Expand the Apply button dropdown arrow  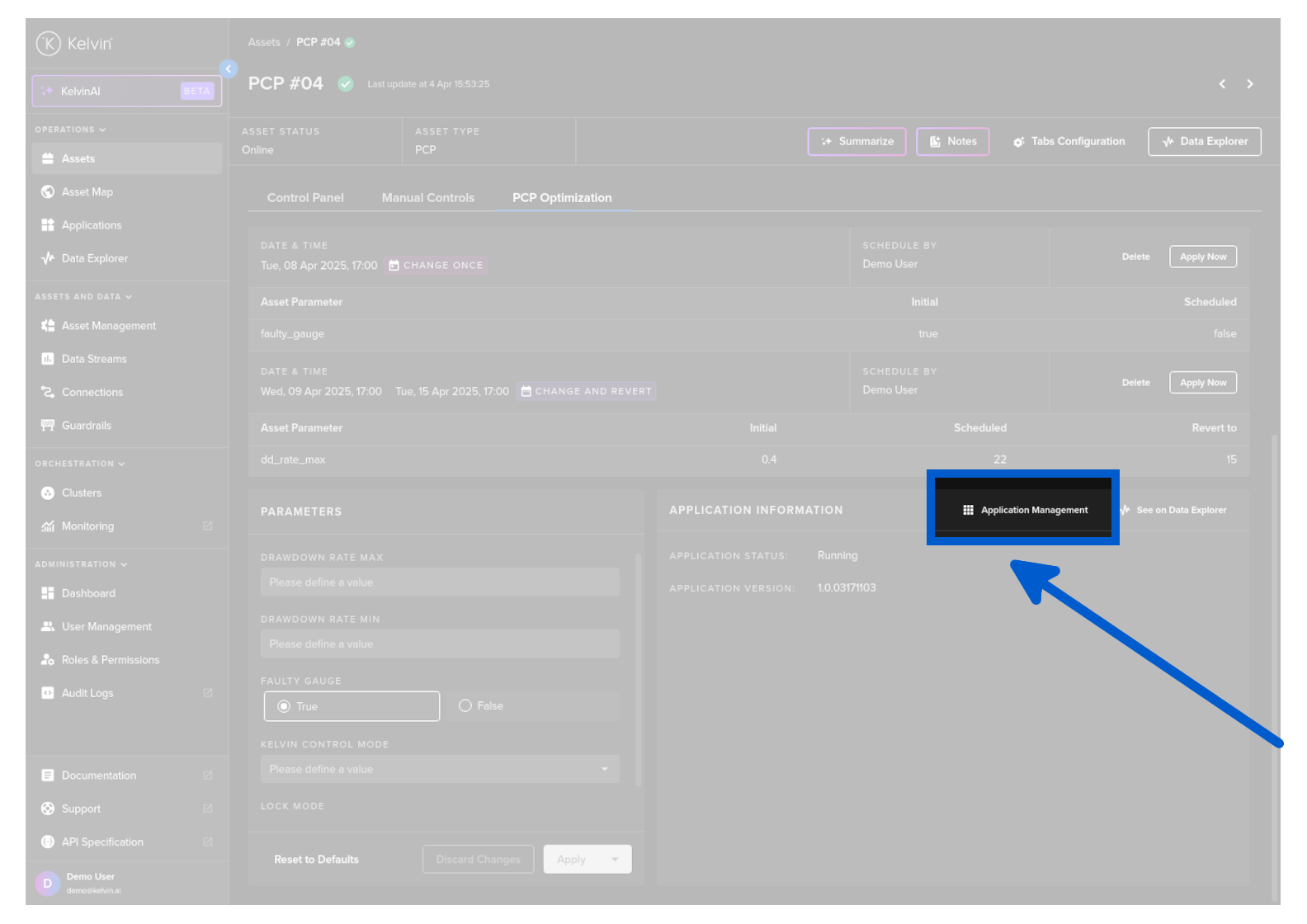[x=615, y=860]
